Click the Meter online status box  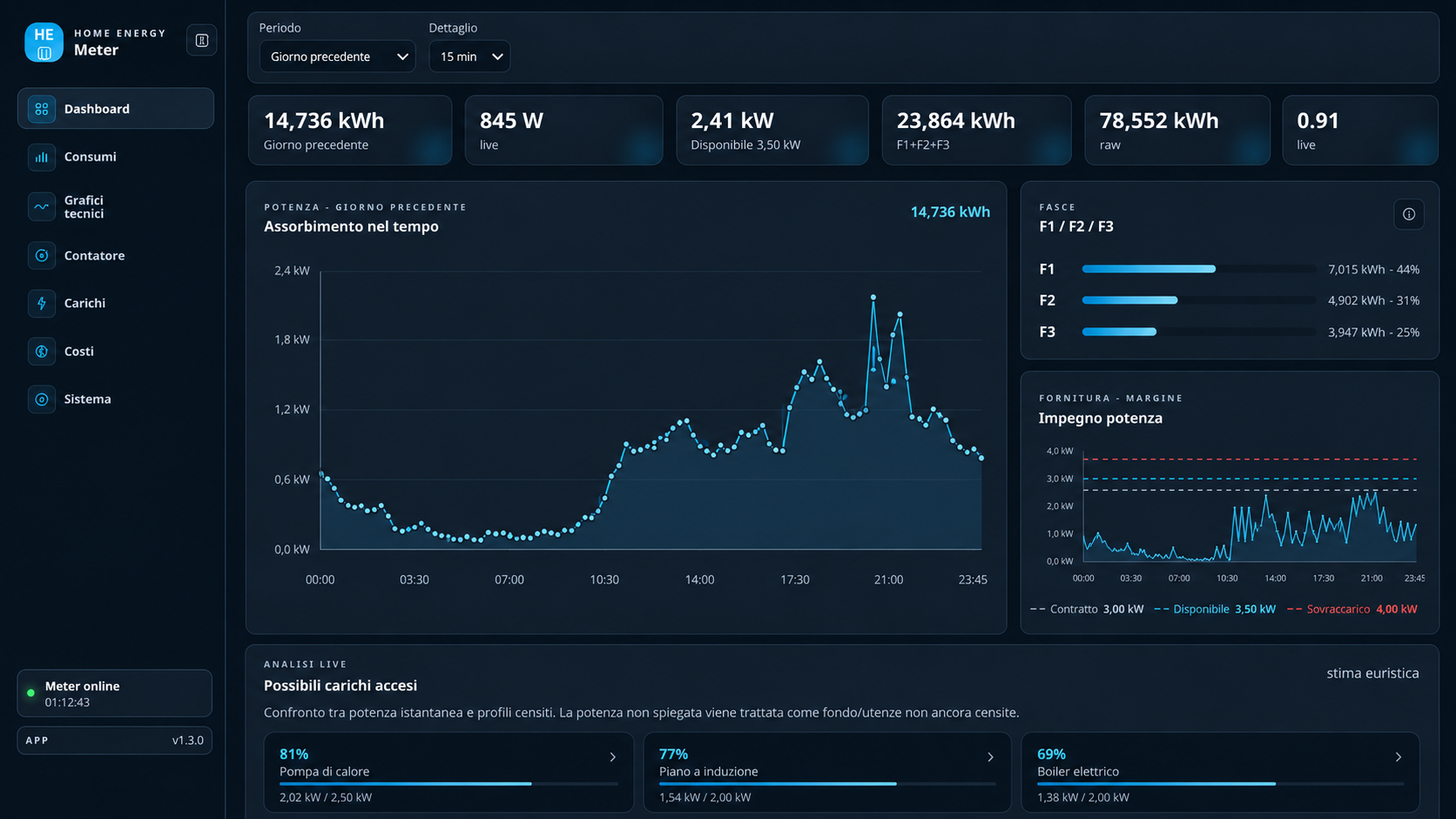115,694
